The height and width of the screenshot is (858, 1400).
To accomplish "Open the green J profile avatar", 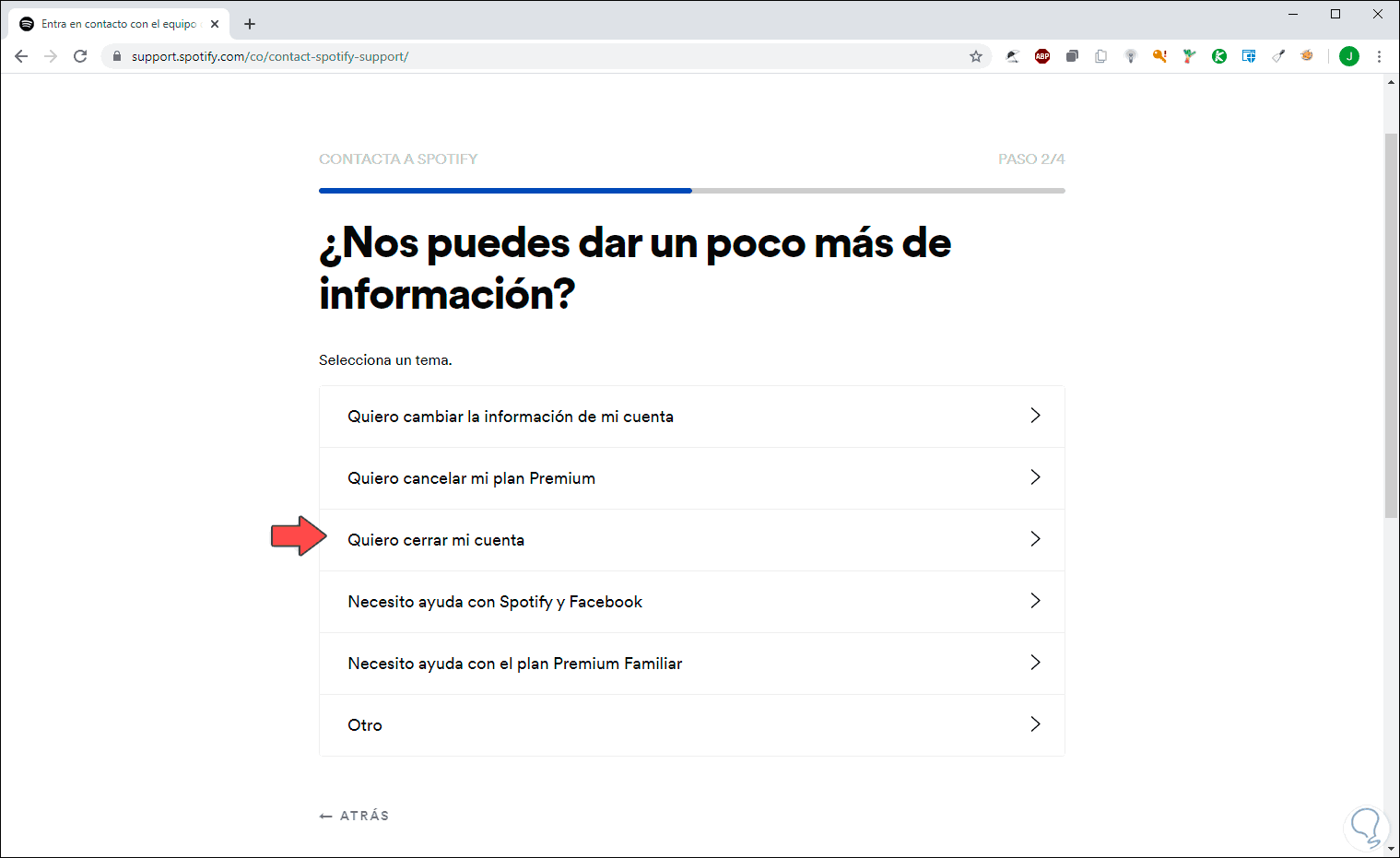I will point(1349,56).
